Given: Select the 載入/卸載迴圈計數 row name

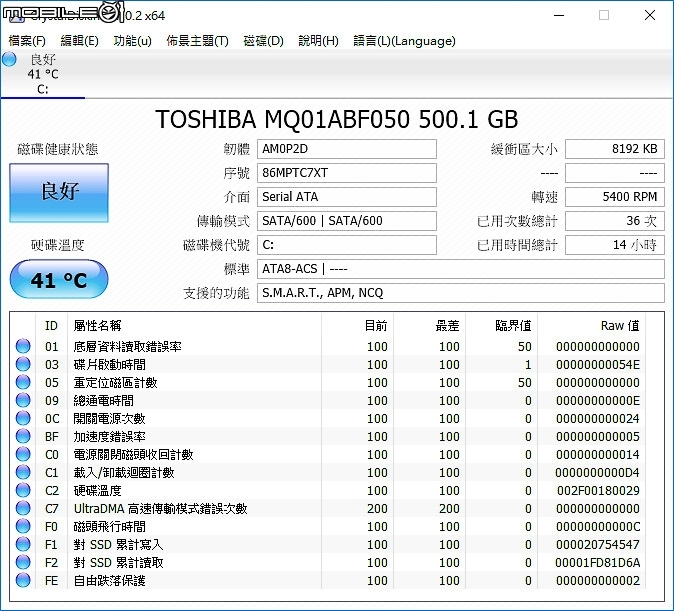Looking at the screenshot, I should (124, 473).
